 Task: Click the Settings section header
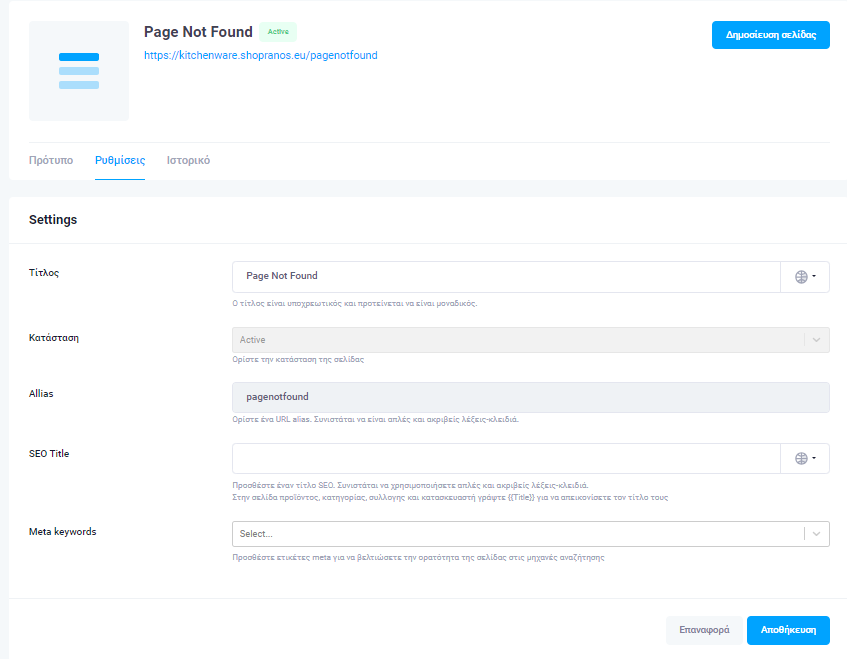[x=53, y=220]
